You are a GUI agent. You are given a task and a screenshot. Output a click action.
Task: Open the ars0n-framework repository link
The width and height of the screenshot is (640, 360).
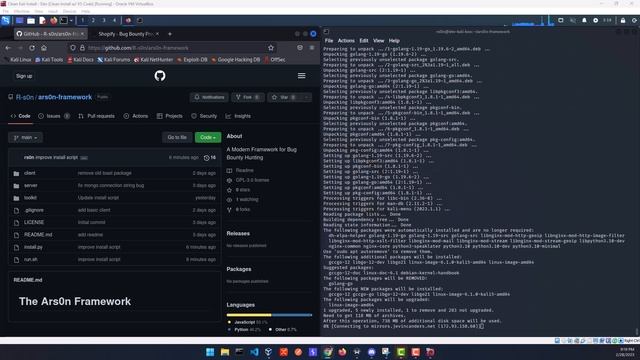click(65, 97)
